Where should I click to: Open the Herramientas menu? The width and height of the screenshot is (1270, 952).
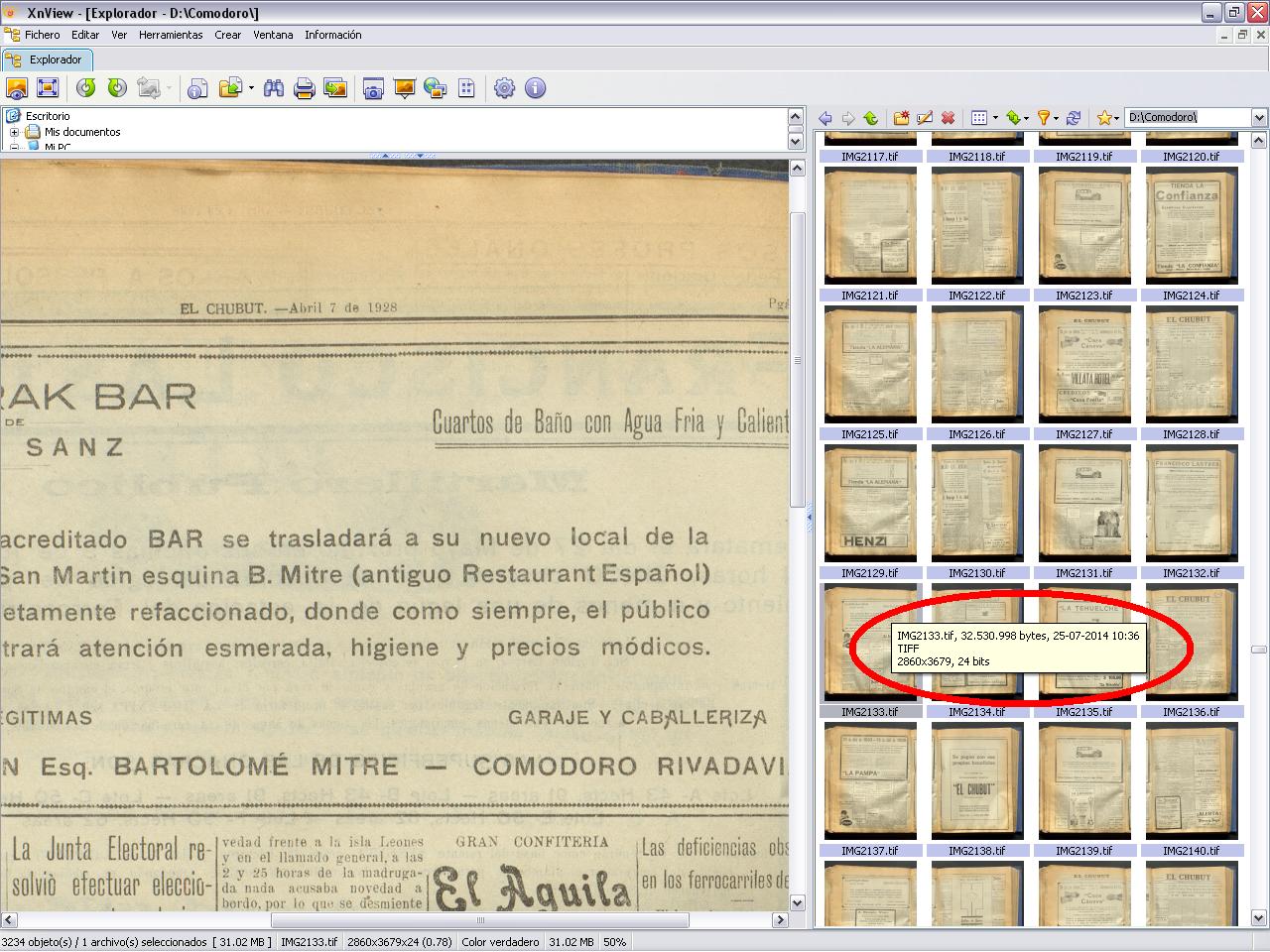point(171,35)
